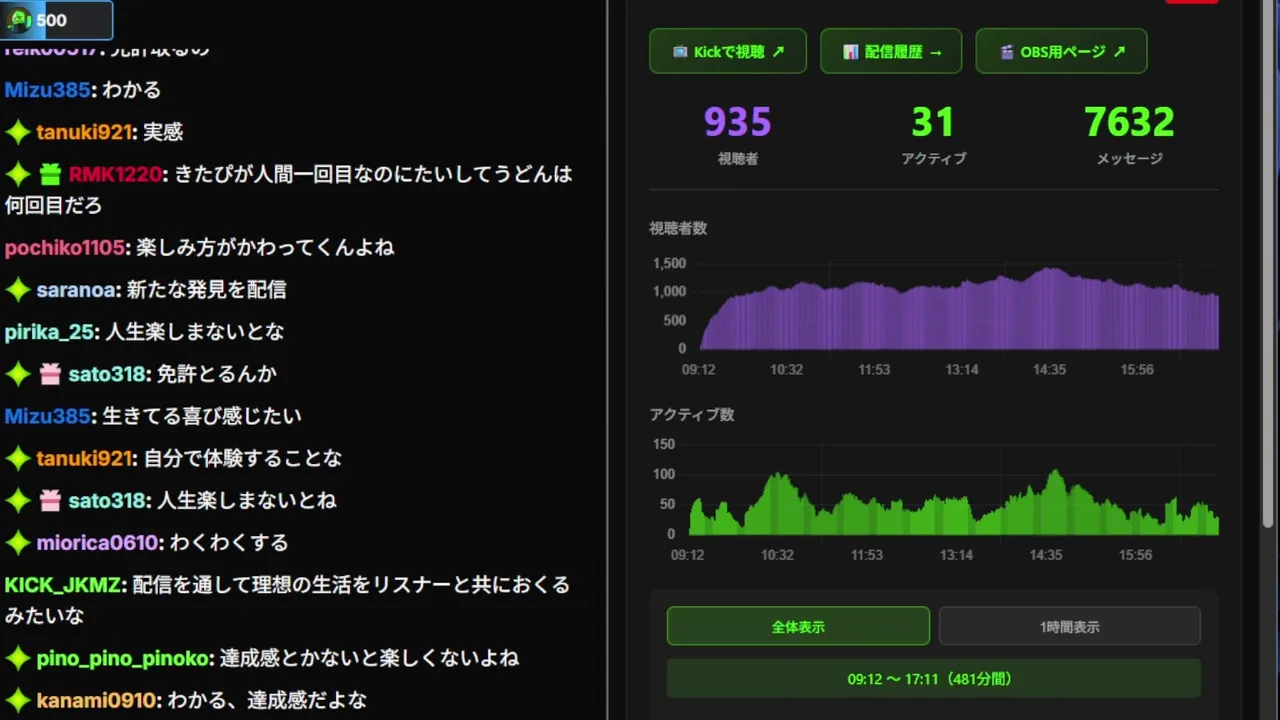Click the 視聴者数 chart heading

[678, 228]
